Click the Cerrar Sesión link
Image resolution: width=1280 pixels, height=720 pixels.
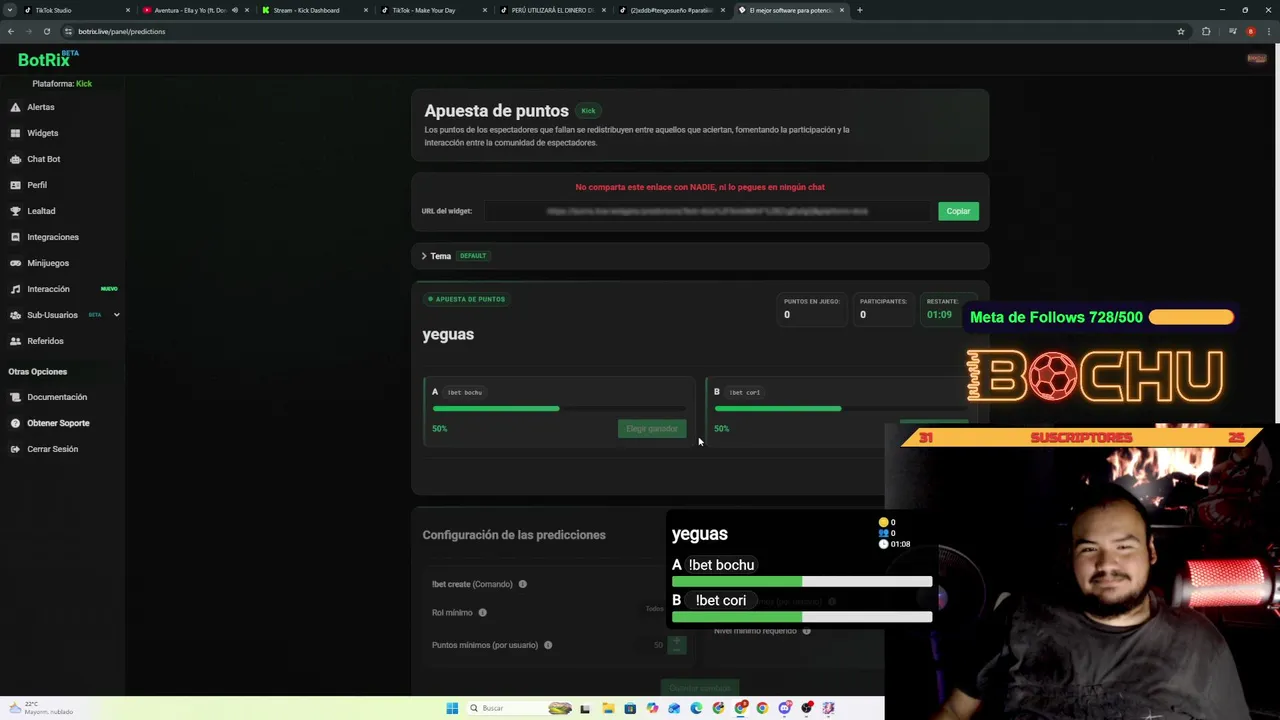click(52, 449)
